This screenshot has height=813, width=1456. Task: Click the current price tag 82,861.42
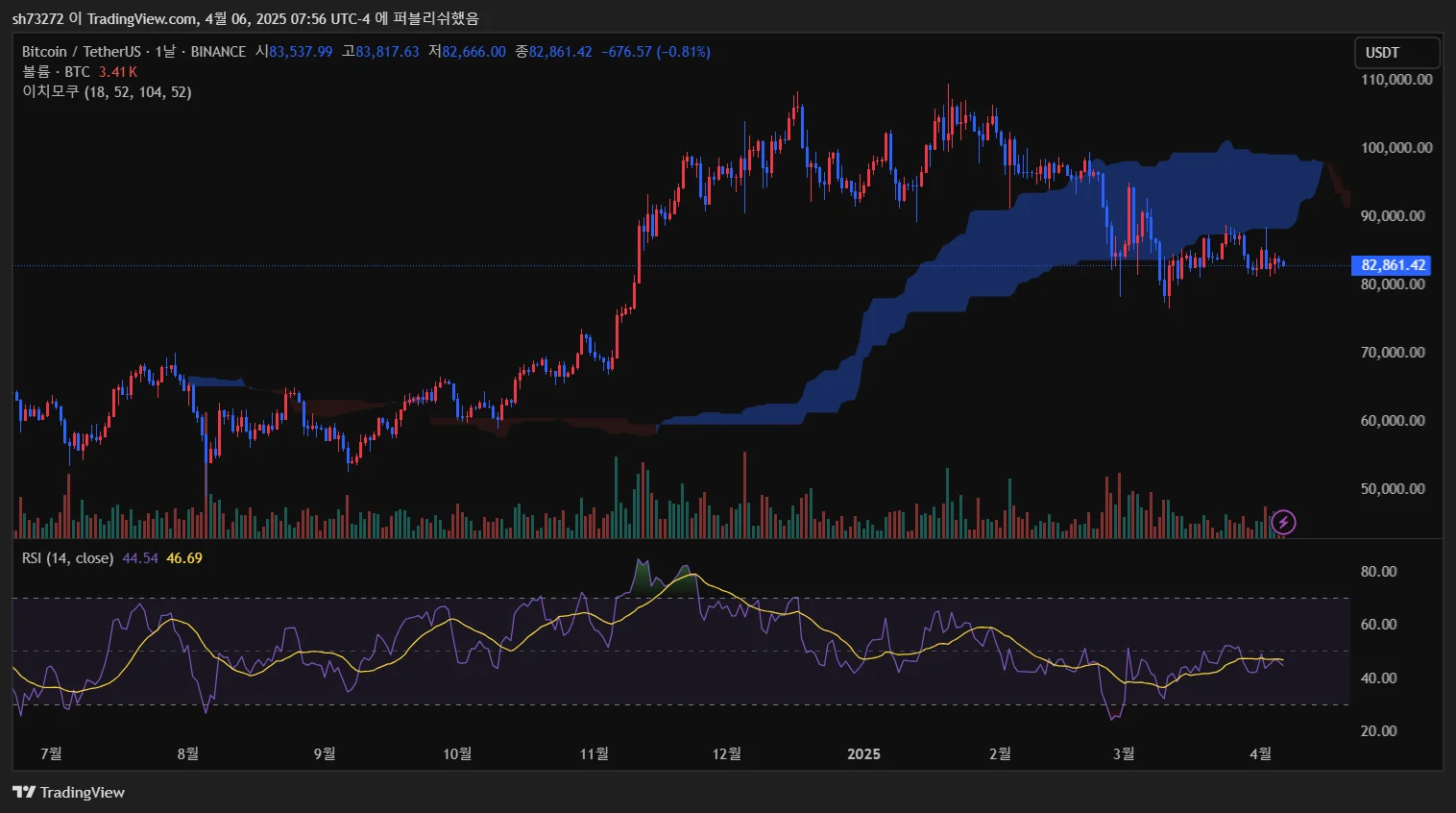click(x=1394, y=265)
